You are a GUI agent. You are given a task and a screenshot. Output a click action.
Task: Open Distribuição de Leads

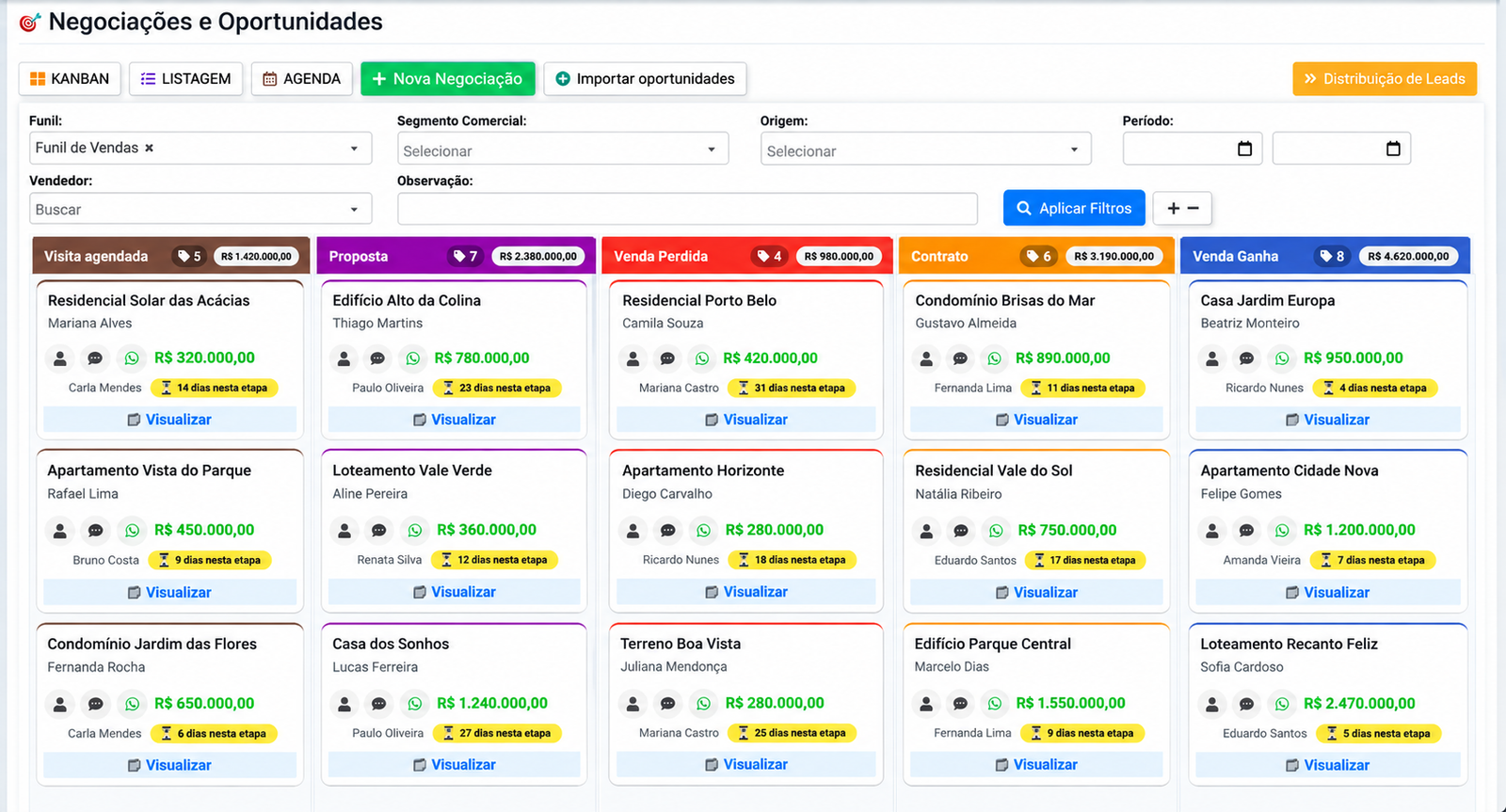pyautogui.click(x=1385, y=79)
